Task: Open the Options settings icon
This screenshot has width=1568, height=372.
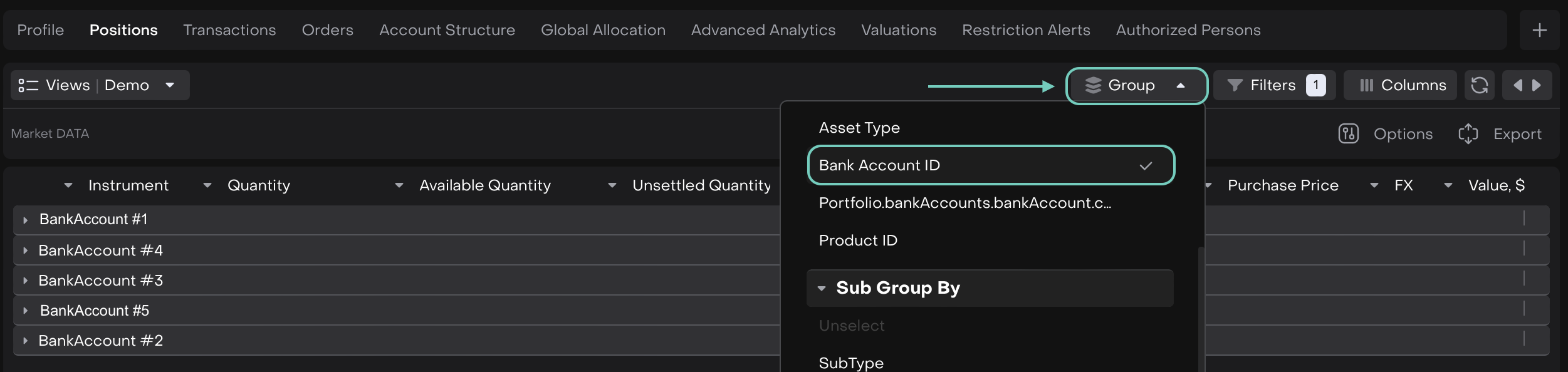Action: tap(1348, 133)
